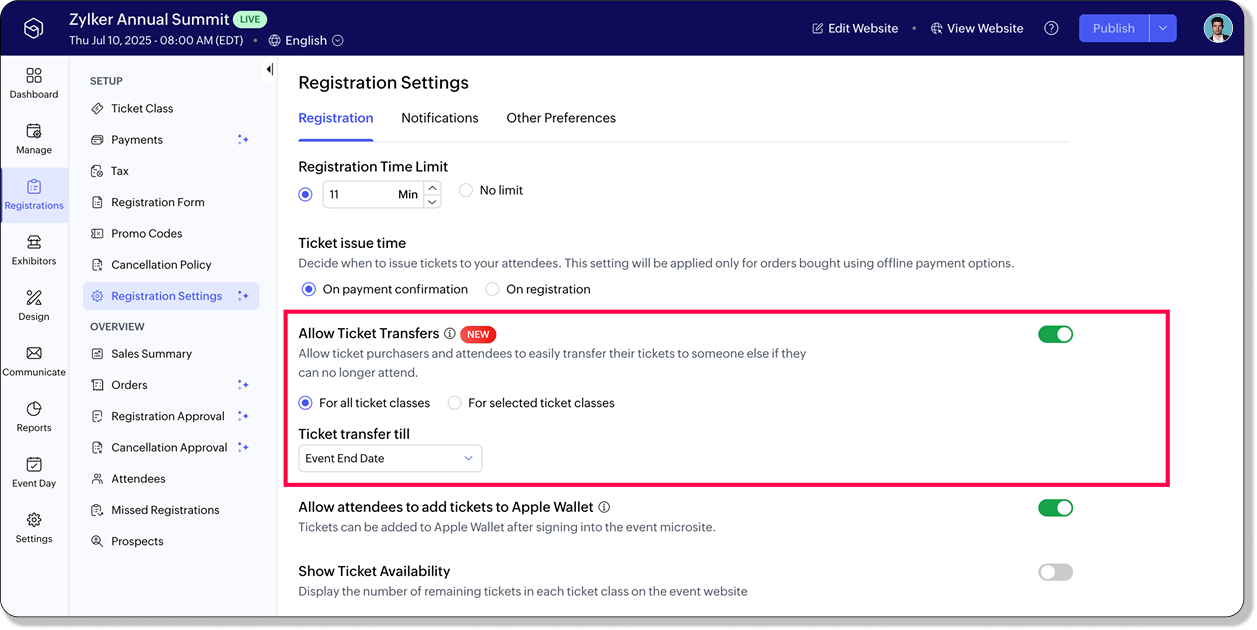This screenshot has height=630, width=1257.
Task: Select the No limit radio button
Action: click(x=466, y=190)
